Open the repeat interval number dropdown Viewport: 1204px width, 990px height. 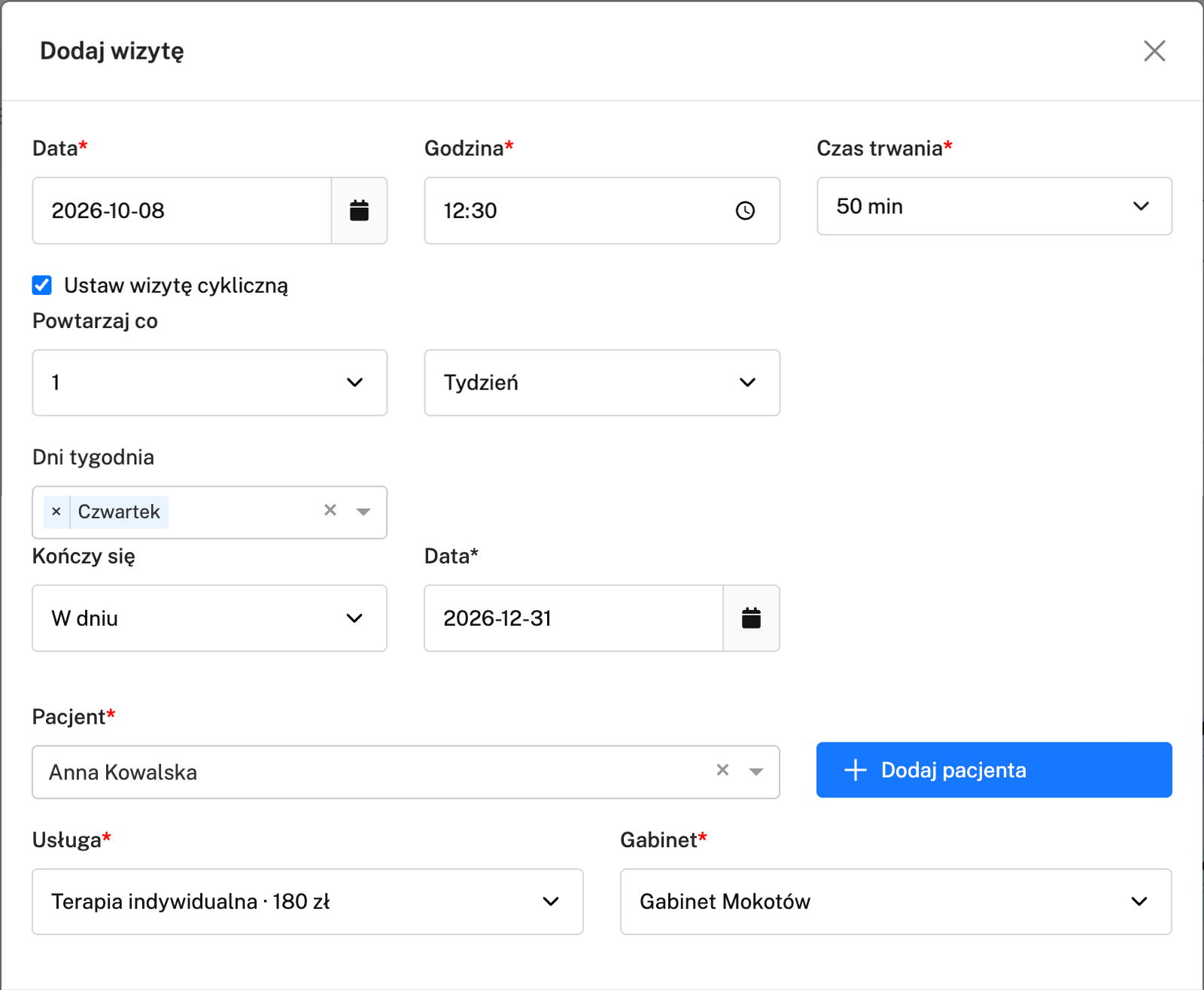pos(209,382)
